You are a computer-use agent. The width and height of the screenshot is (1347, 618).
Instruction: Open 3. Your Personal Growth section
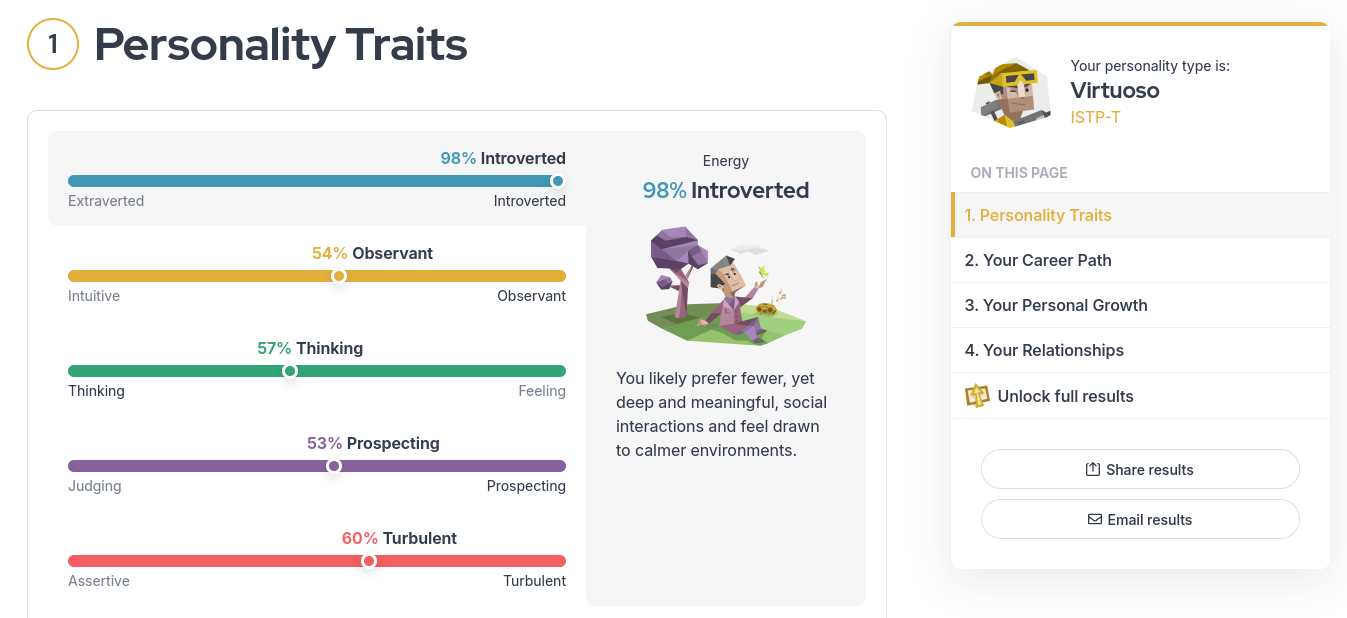click(1140, 305)
